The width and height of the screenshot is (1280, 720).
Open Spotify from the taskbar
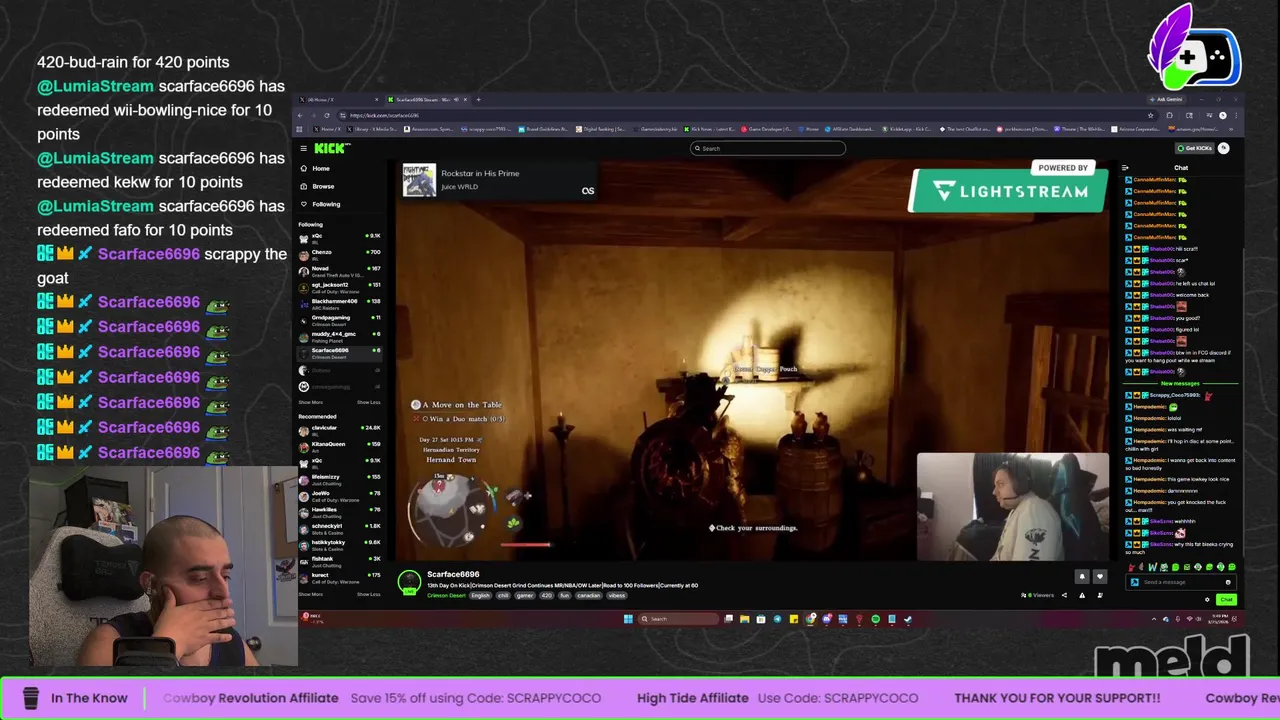pos(875,619)
